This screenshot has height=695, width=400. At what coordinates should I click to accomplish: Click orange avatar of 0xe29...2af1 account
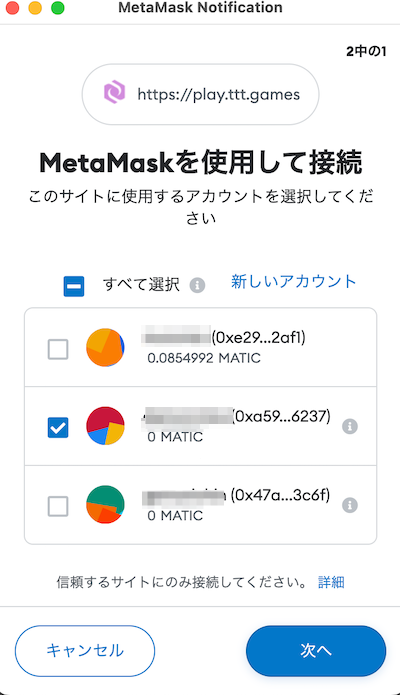click(105, 348)
